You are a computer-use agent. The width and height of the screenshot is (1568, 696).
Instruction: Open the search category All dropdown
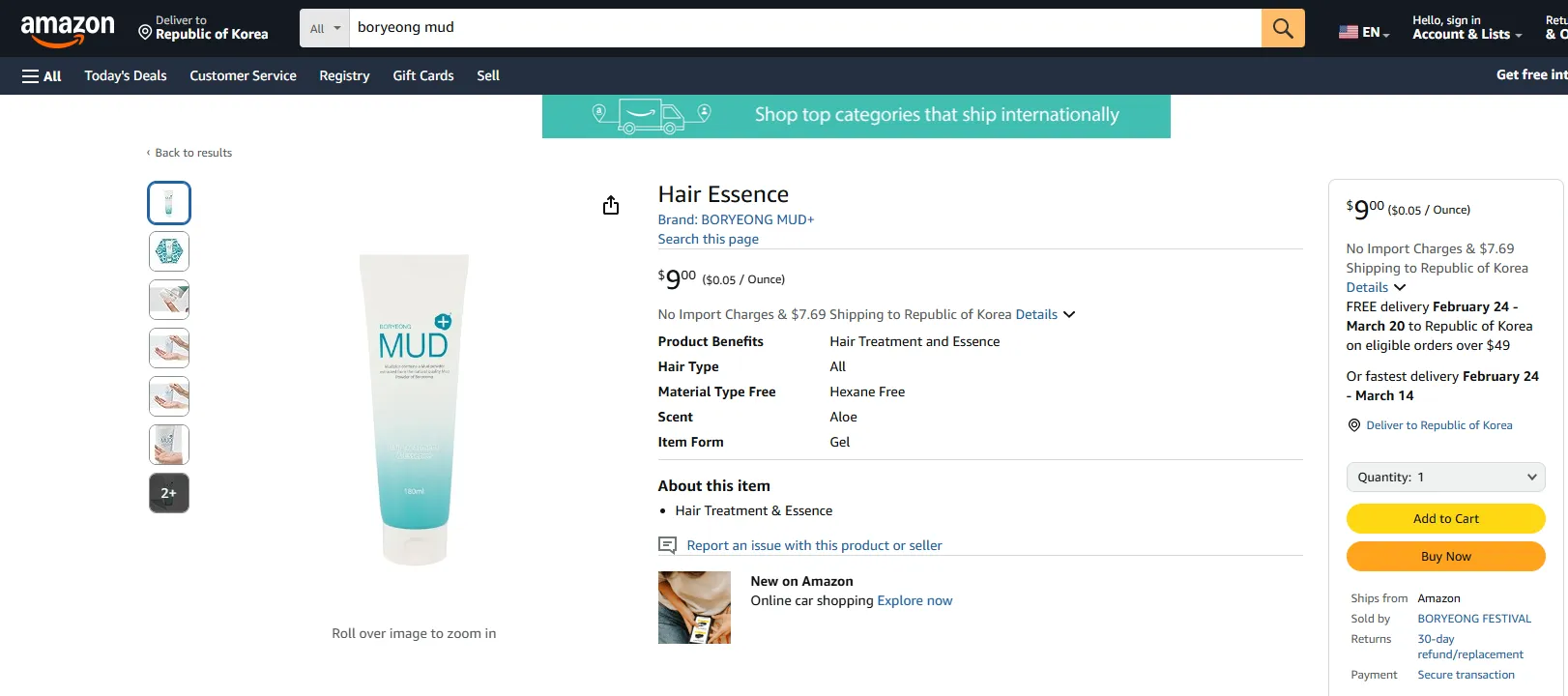click(325, 28)
